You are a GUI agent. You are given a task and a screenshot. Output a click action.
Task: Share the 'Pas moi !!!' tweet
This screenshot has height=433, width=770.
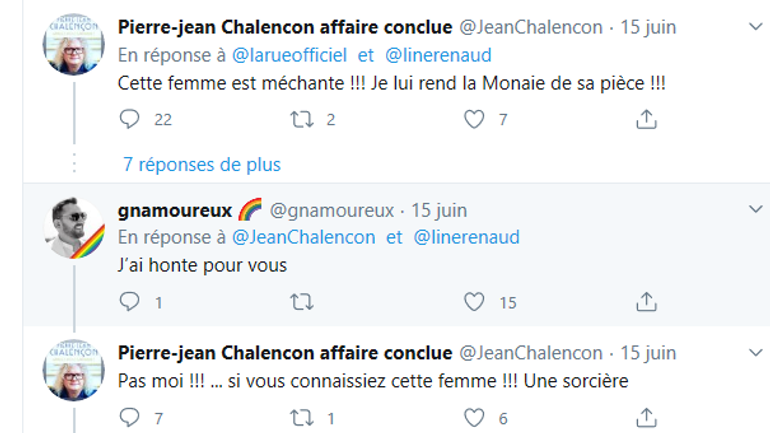click(646, 417)
